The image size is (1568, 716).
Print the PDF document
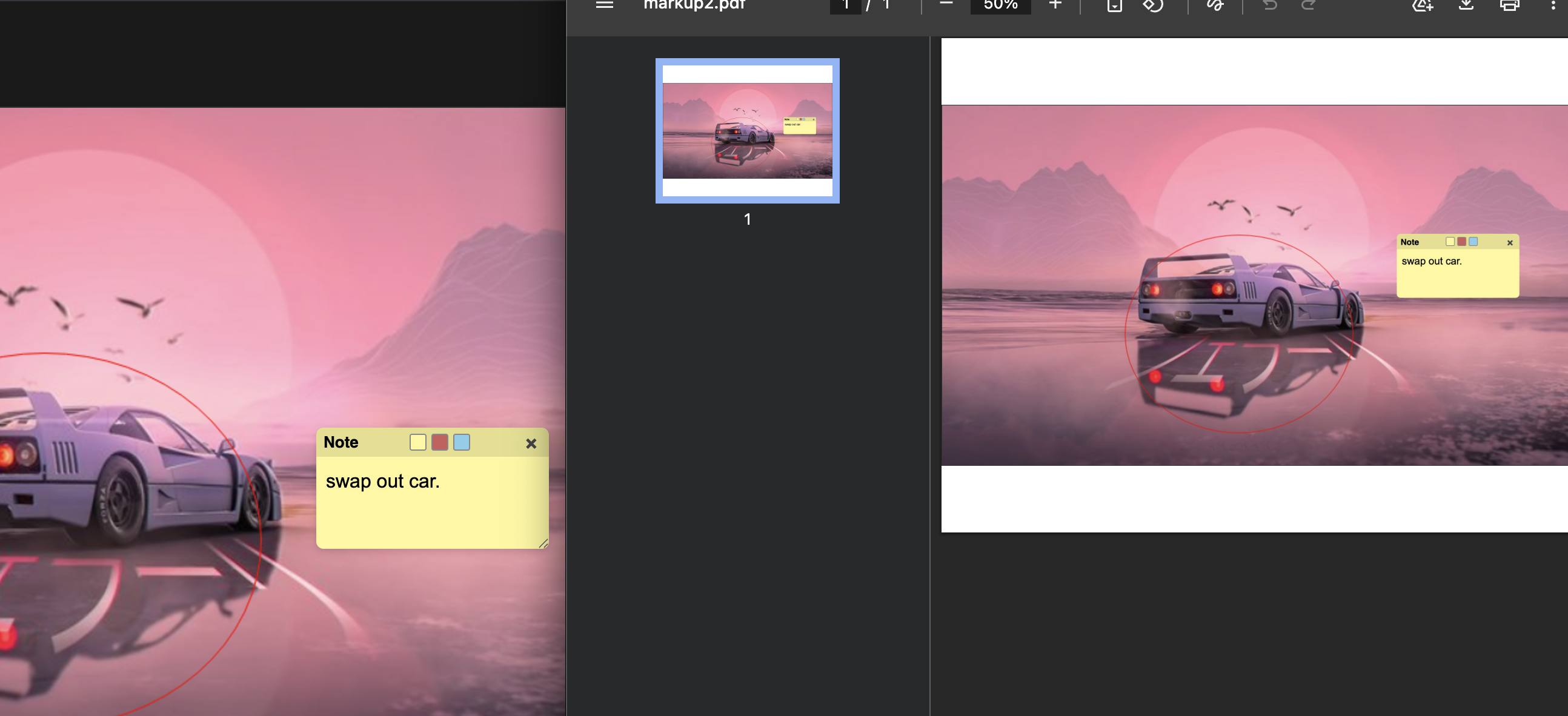(1510, 5)
